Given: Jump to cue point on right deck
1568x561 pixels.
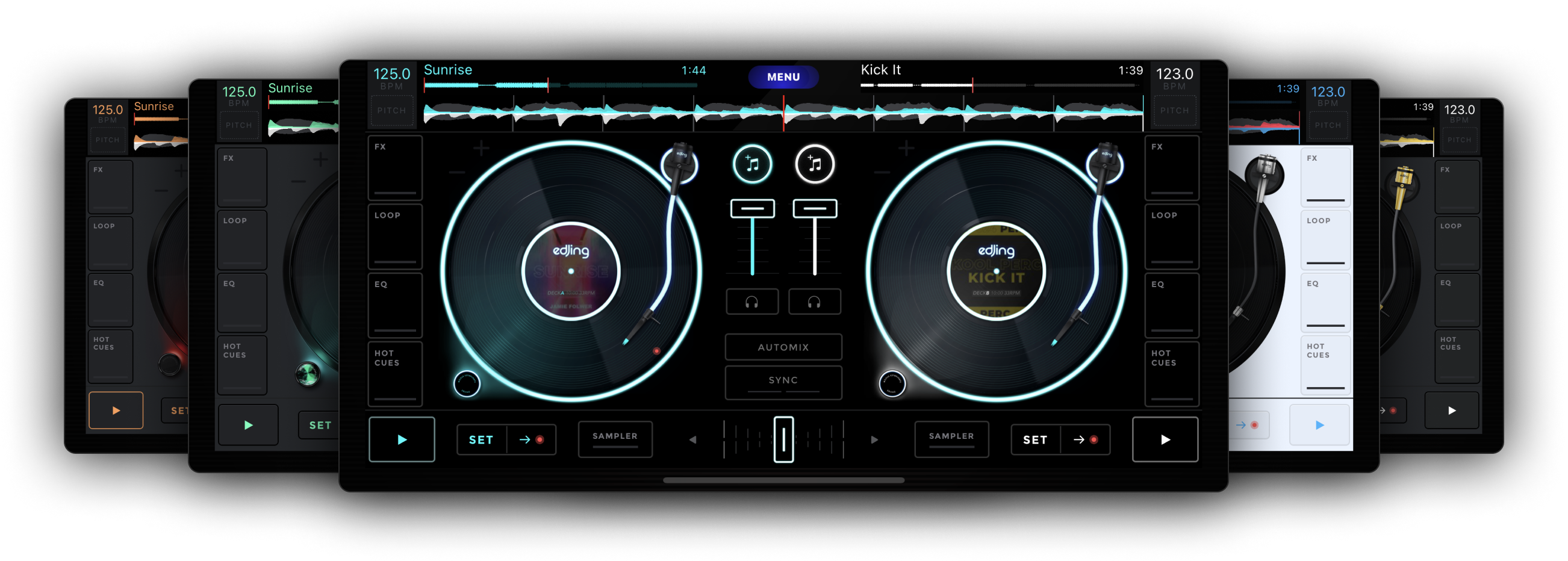Looking at the screenshot, I should coord(1085,439).
